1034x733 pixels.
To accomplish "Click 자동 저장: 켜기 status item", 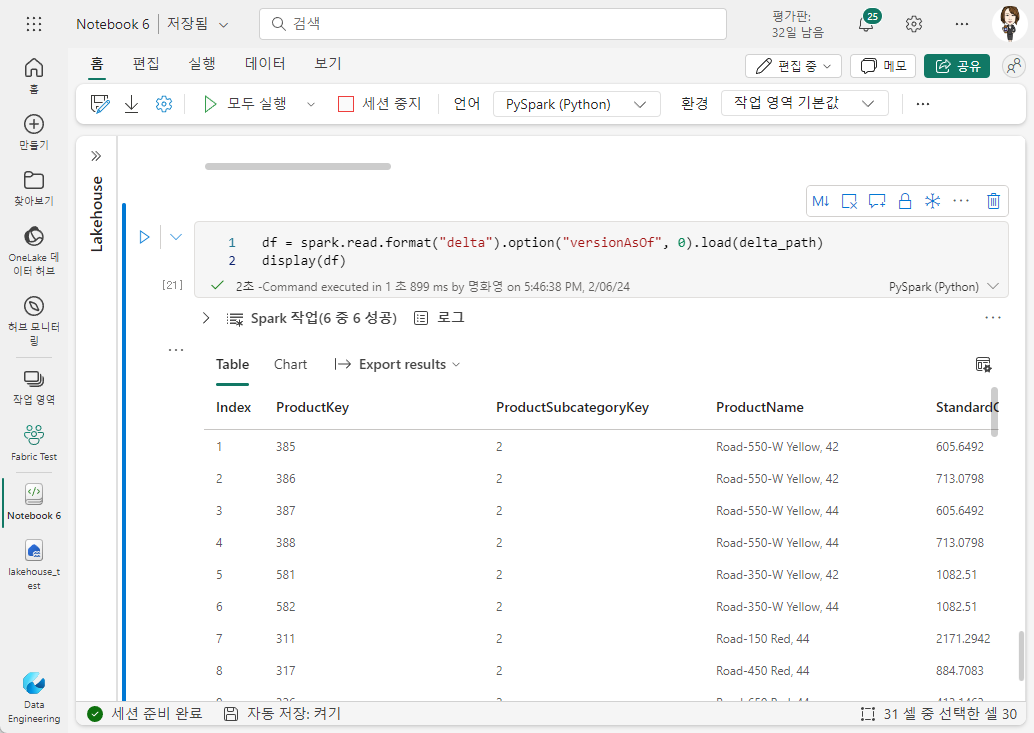I will point(282,713).
